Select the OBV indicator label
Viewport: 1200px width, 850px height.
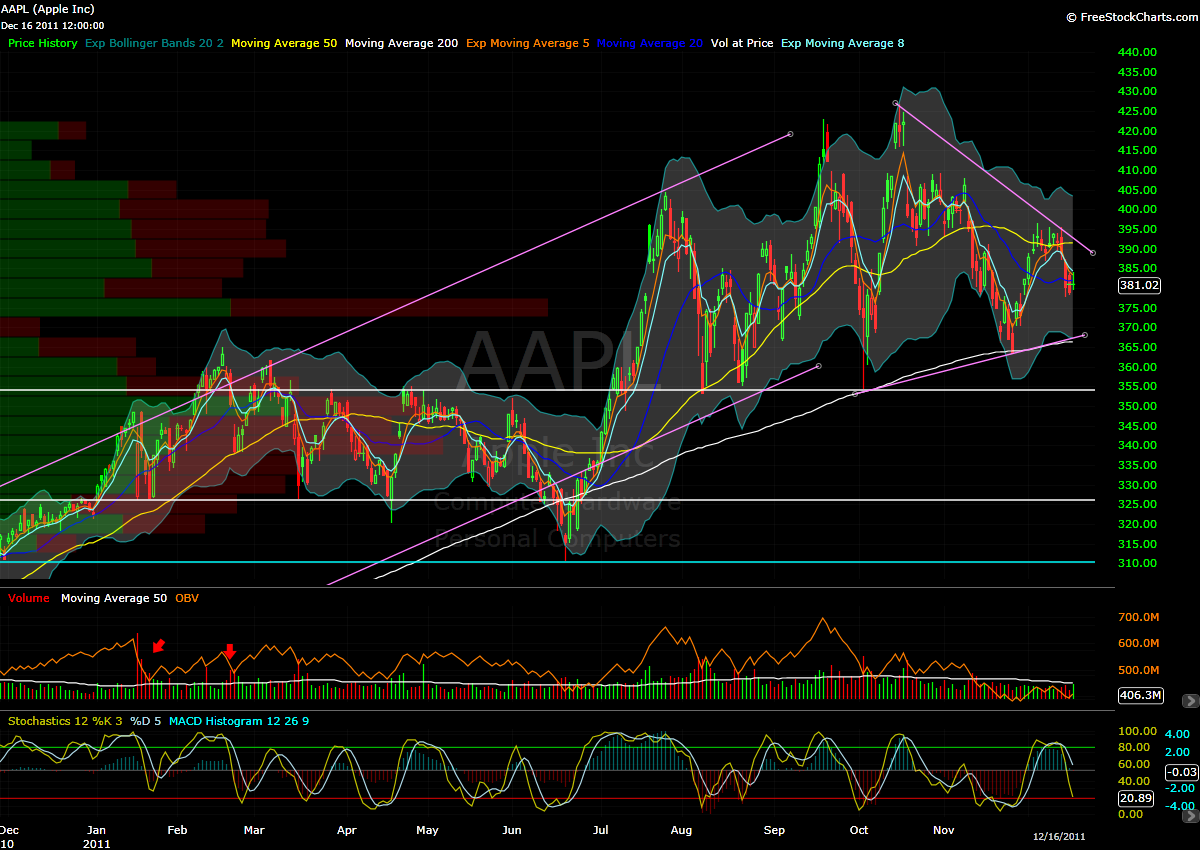tap(187, 598)
